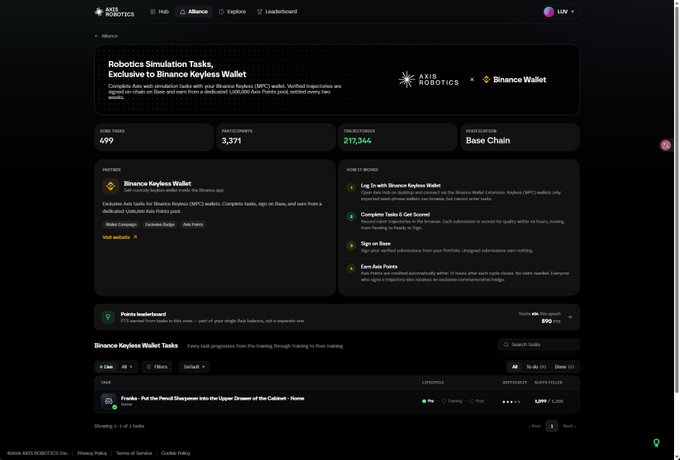The width and height of the screenshot is (680, 460).
Task: Open the Privacy Policy footer link
Action: (92, 453)
